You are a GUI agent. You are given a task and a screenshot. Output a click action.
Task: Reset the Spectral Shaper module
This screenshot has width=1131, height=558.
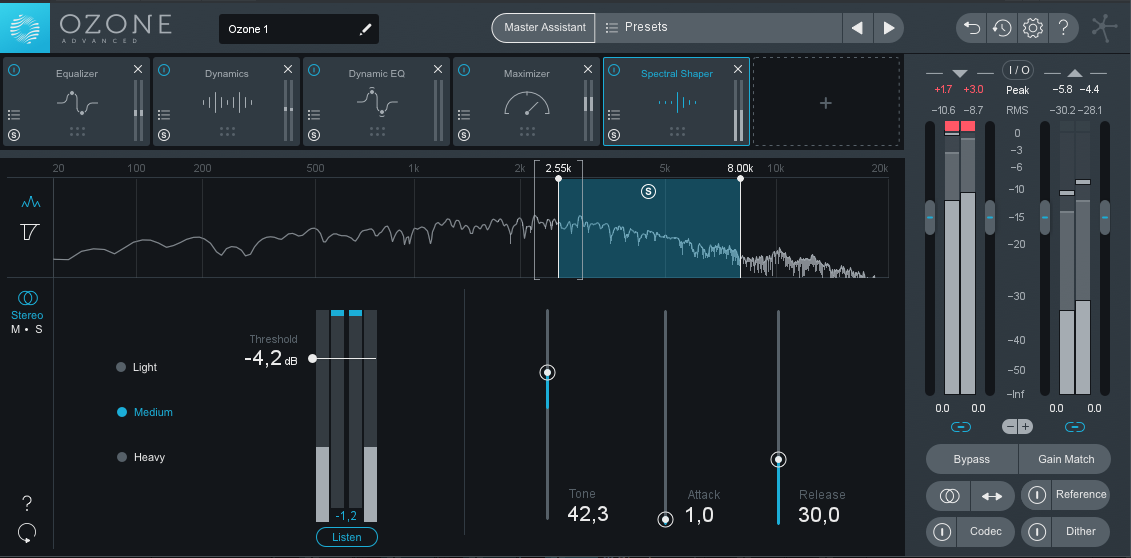point(27,532)
